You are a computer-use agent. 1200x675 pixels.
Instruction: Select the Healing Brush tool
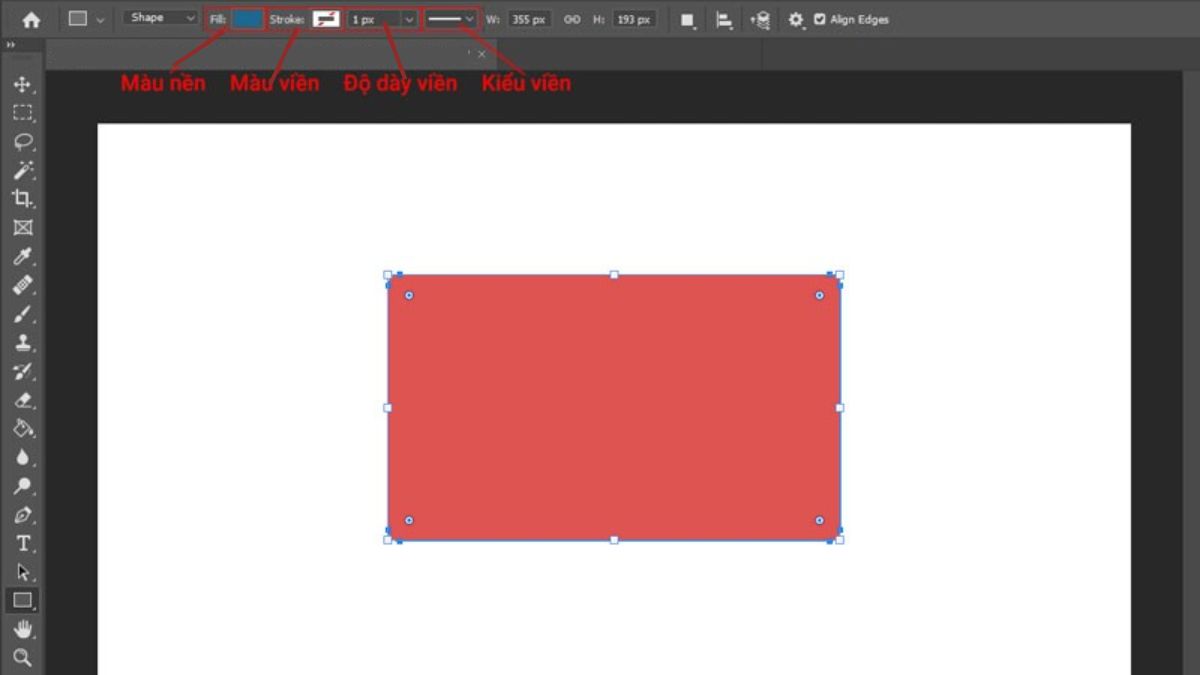(22, 285)
